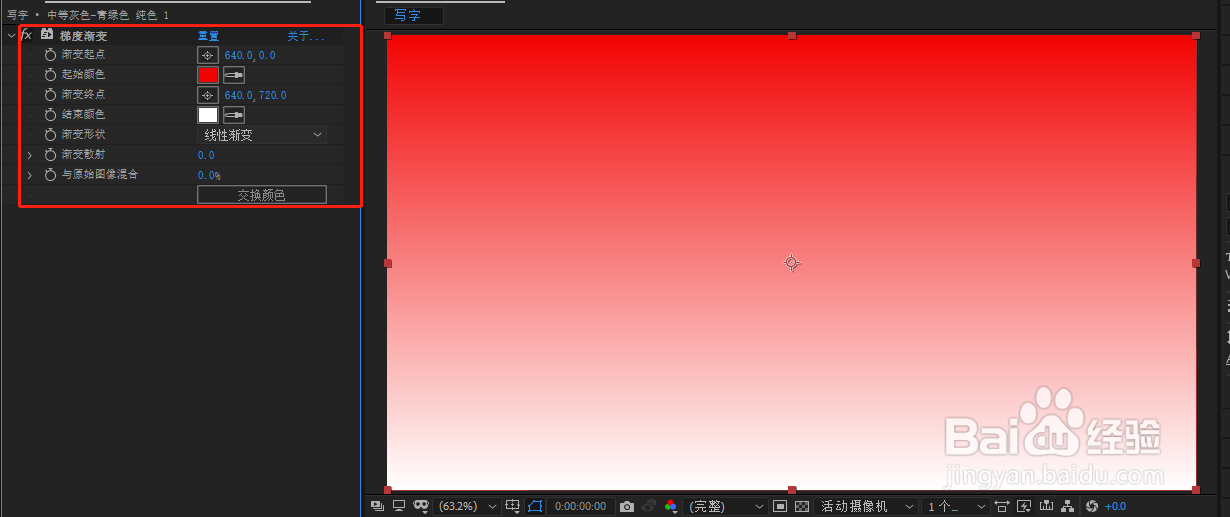Viewport: 1230px width, 517px height.
Task: Click the show snapshot icon
Action: tap(648, 507)
